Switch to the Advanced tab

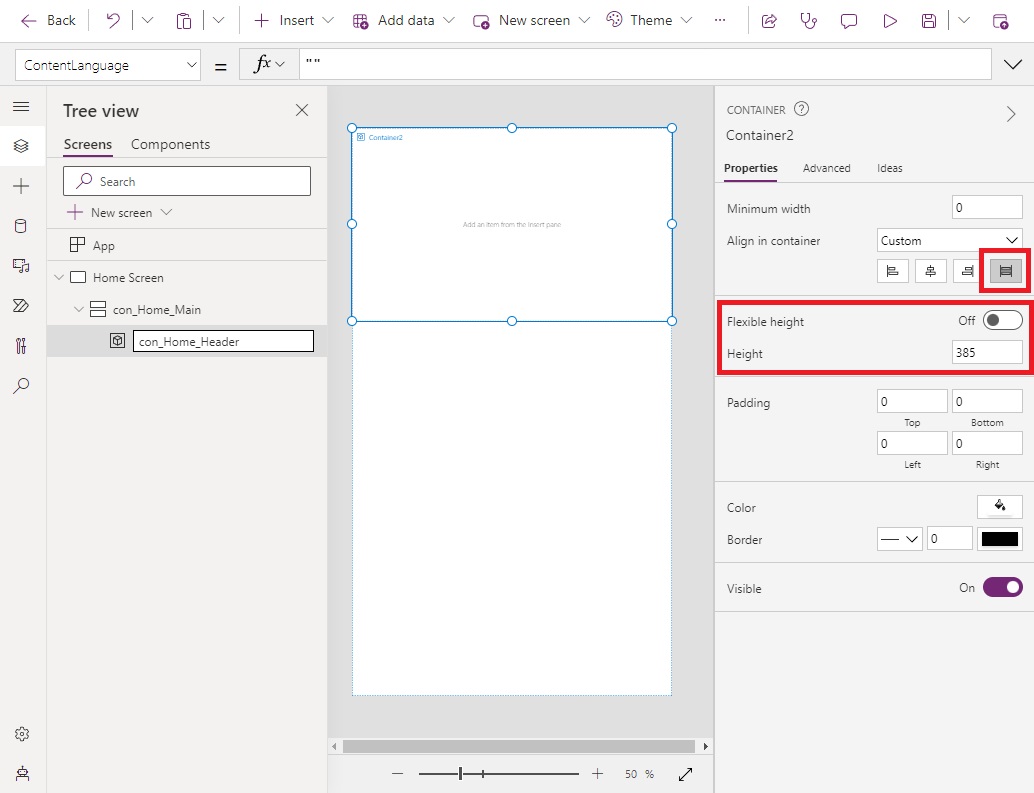pos(826,168)
